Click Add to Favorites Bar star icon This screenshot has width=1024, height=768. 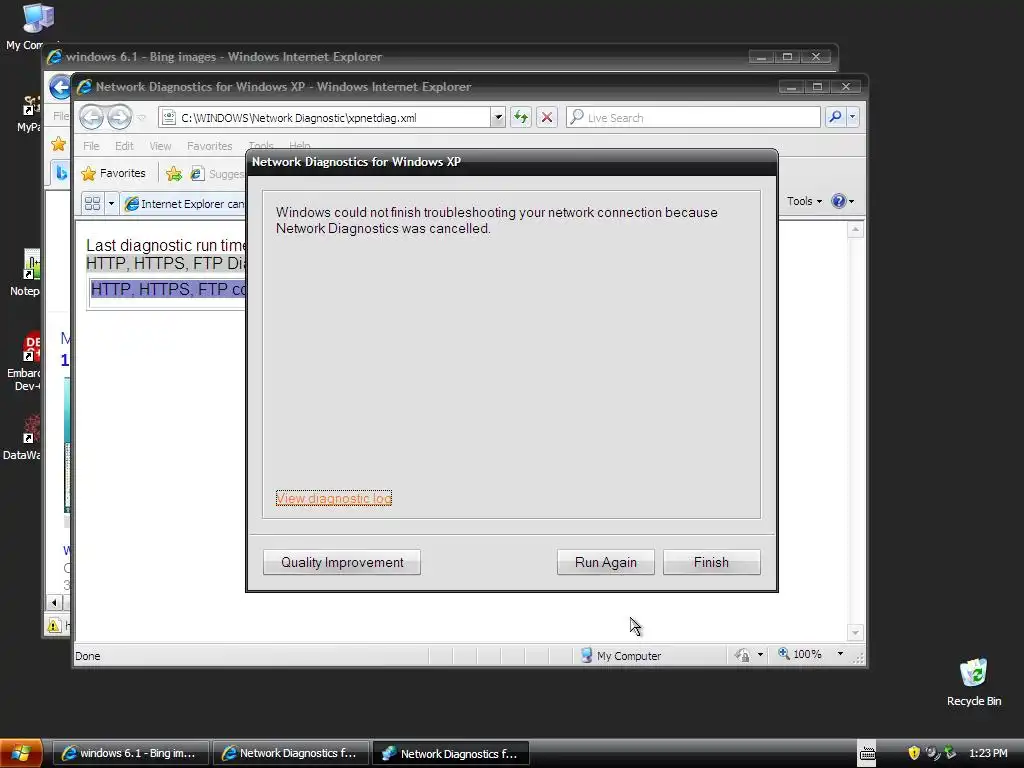[x=174, y=174]
